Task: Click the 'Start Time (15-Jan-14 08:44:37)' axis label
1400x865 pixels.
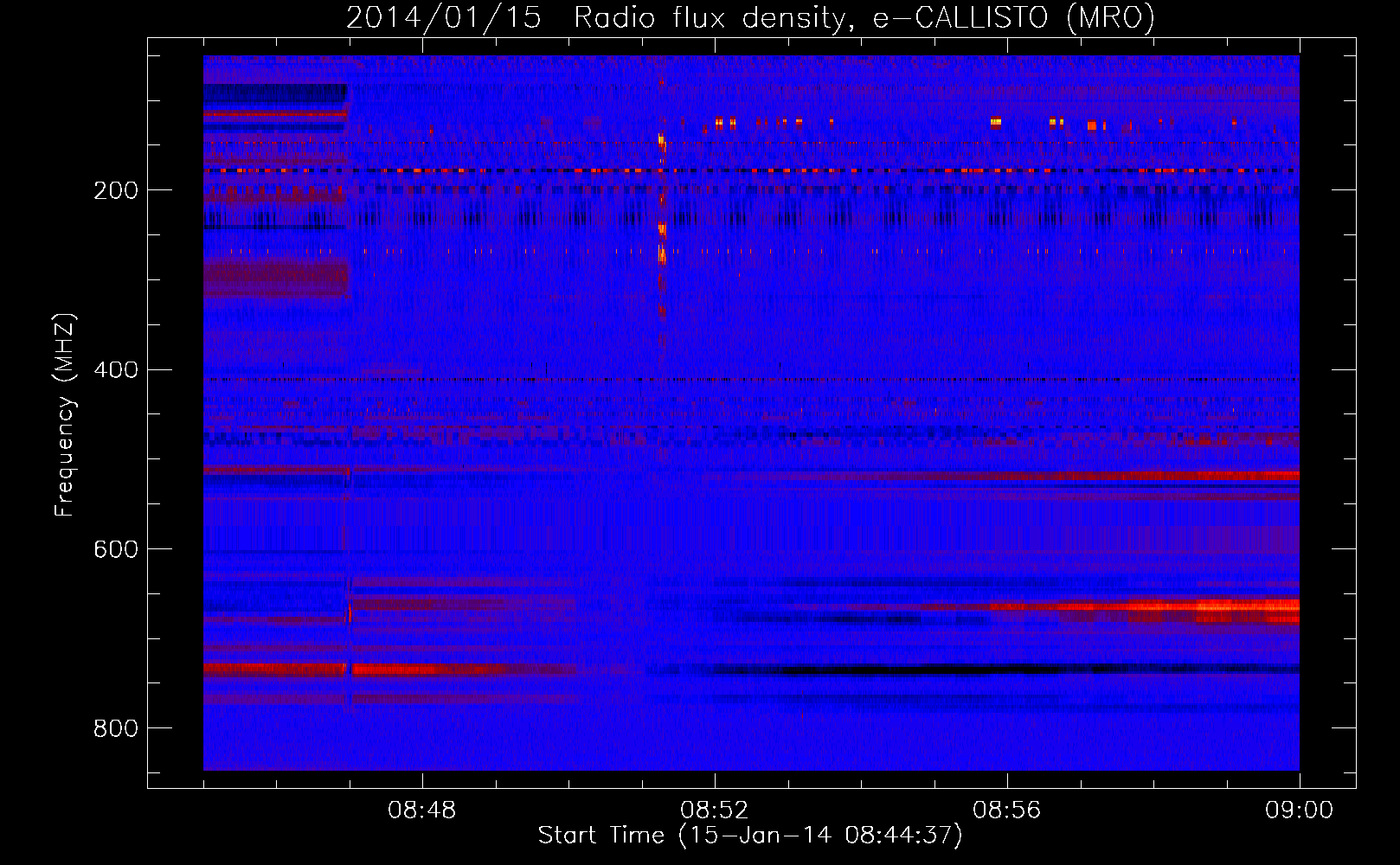Action: 750,836
